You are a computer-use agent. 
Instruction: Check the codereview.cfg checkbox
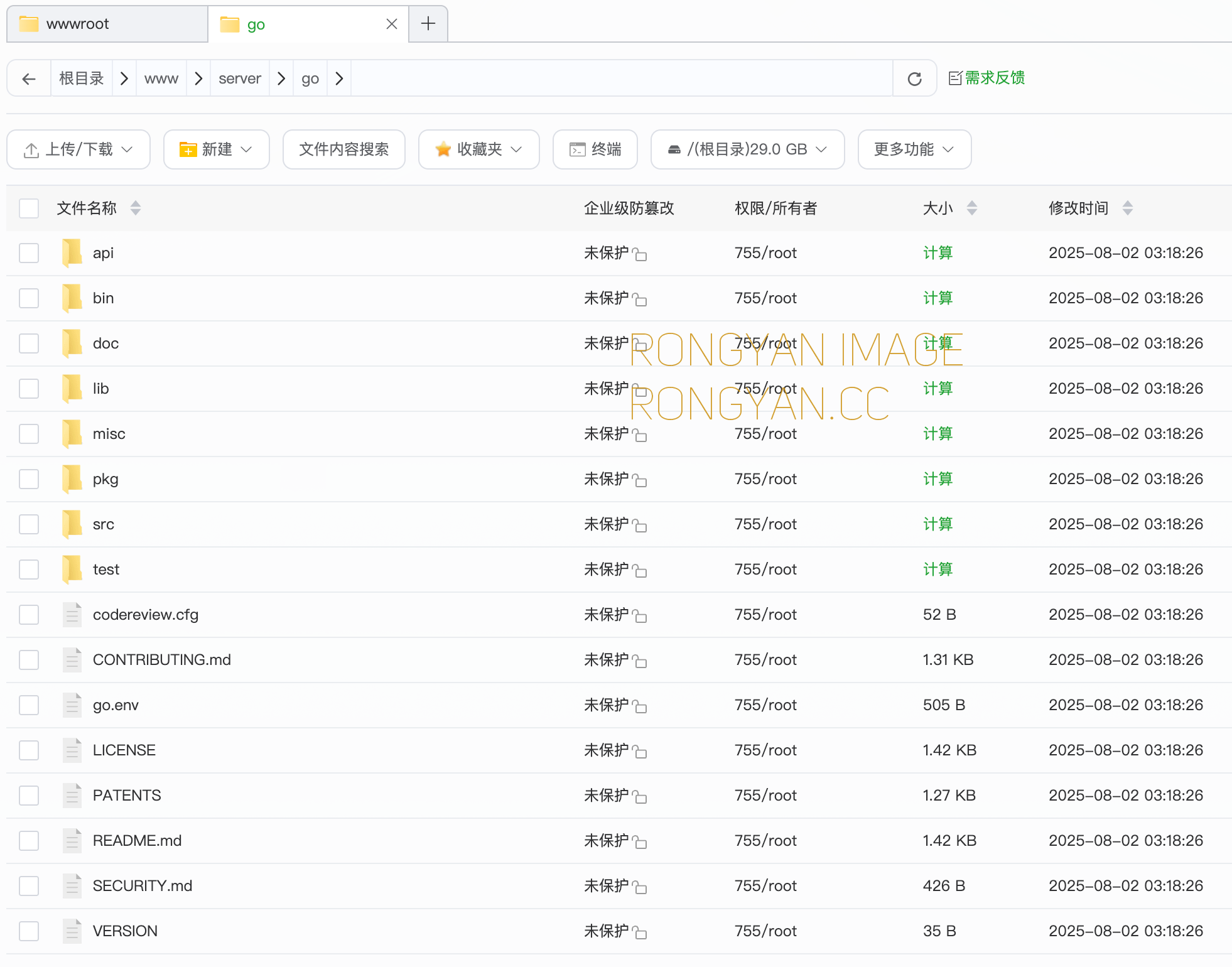[x=29, y=615]
